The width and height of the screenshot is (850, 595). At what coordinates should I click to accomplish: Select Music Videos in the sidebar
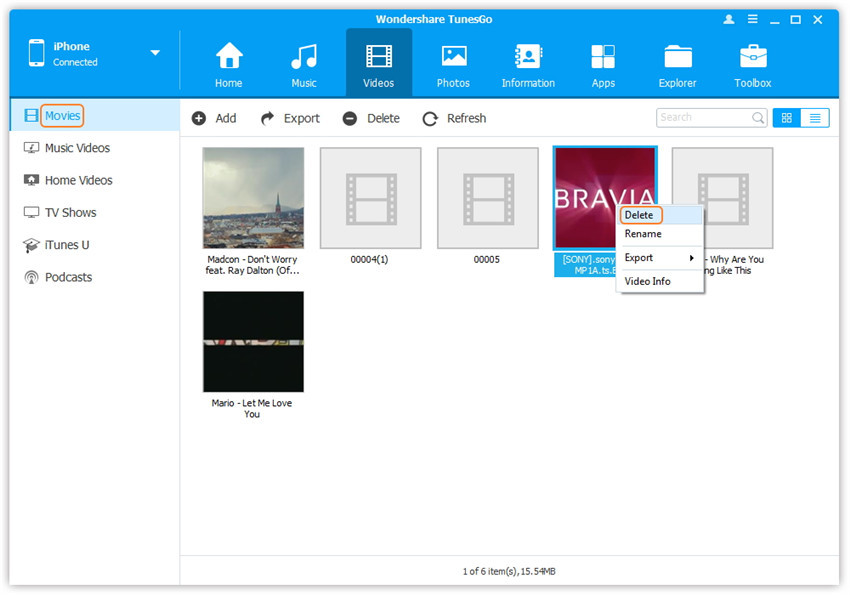77,148
